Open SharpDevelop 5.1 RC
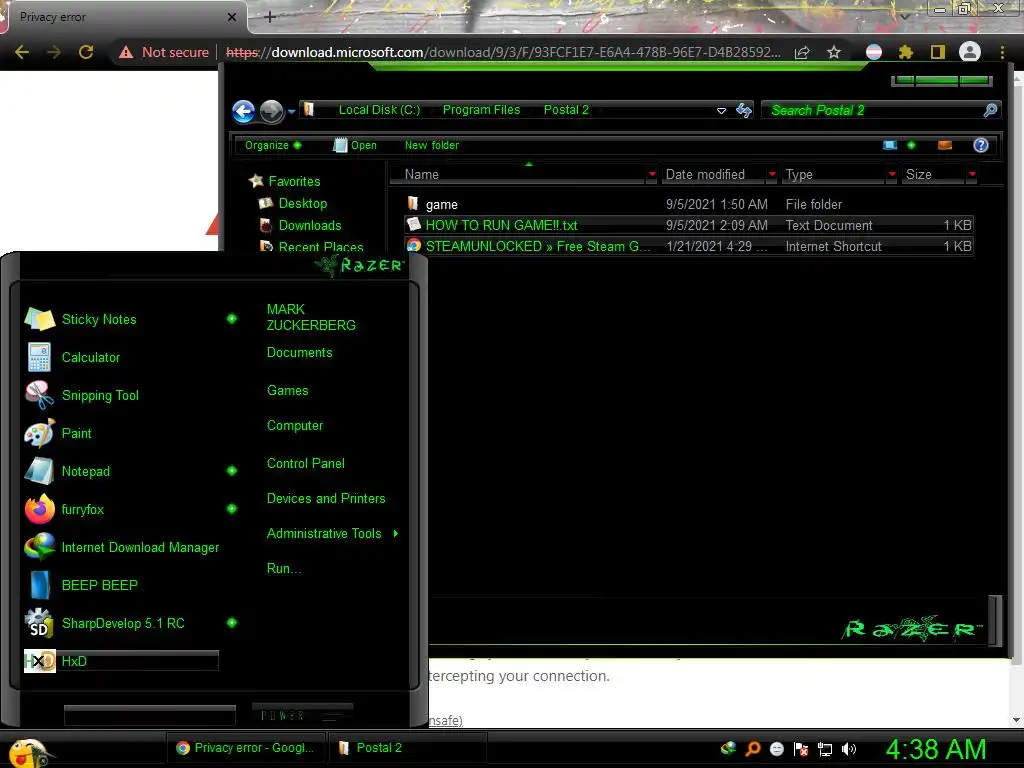1024x768 pixels. pyautogui.click(x=121, y=623)
